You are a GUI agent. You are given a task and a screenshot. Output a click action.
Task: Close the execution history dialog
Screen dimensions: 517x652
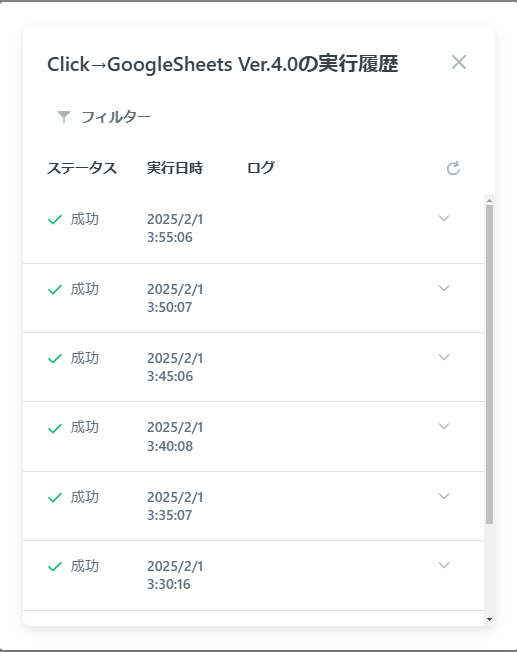pos(459,62)
